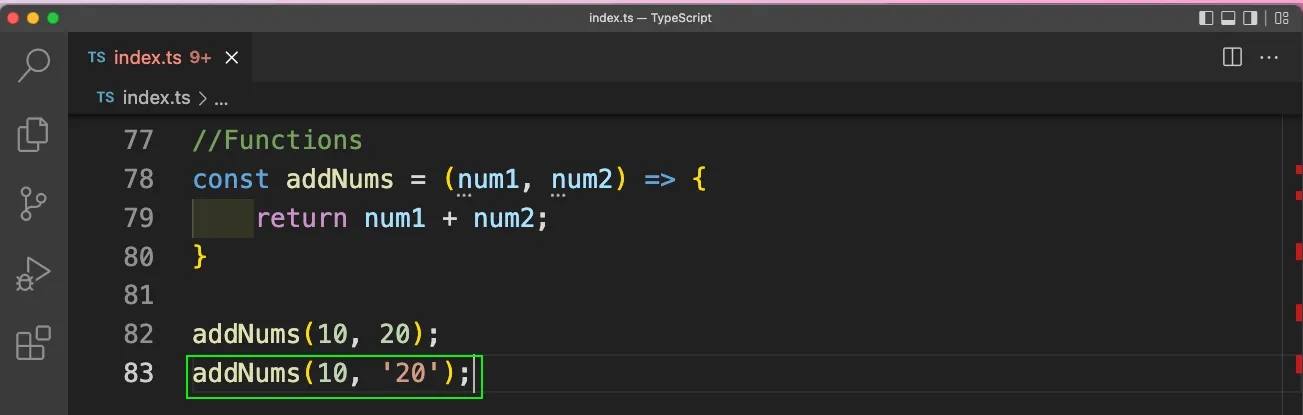The image size is (1303, 415).
Task: Click the '20' string on line 83
Action: tap(411, 374)
